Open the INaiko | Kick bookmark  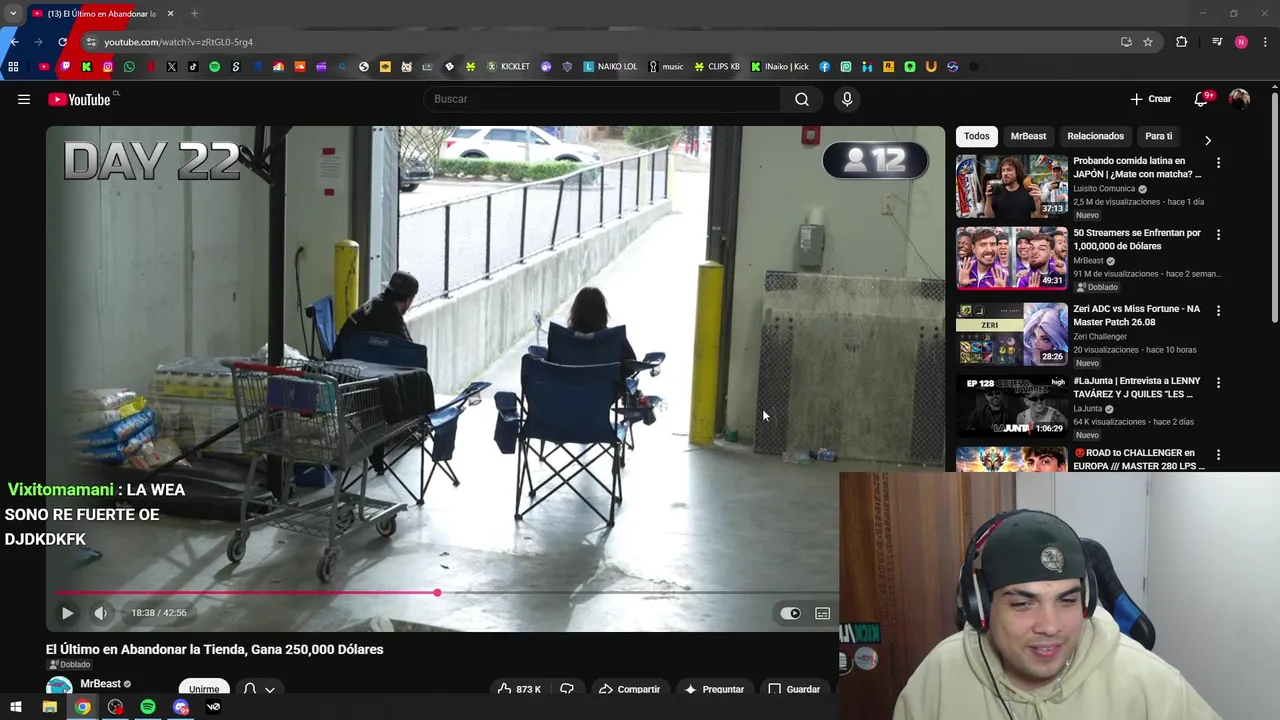[x=779, y=67]
